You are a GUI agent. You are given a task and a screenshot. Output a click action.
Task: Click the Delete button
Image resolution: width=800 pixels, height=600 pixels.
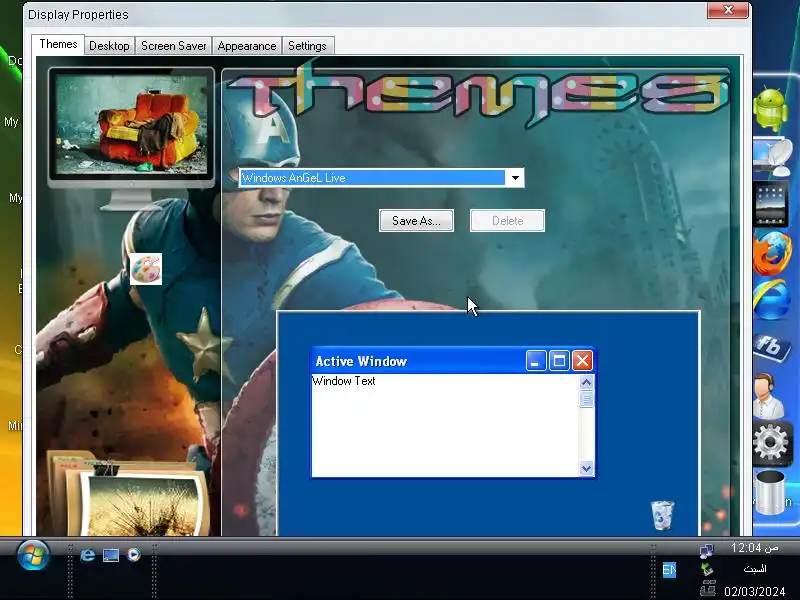click(x=507, y=221)
